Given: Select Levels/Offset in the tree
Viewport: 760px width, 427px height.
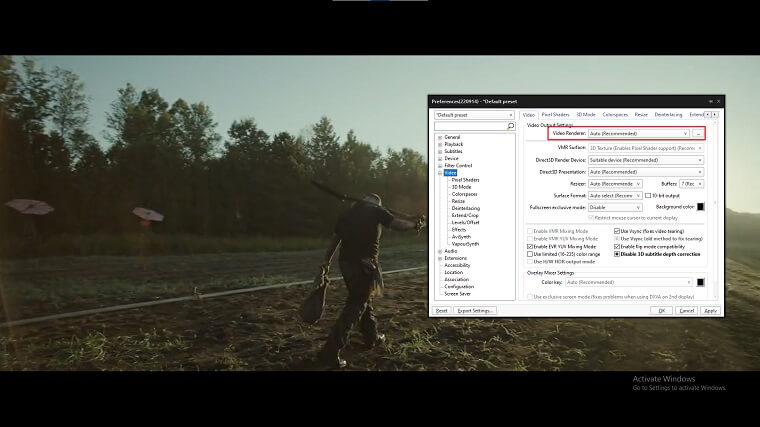Looking at the screenshot, I should [465, 222].
